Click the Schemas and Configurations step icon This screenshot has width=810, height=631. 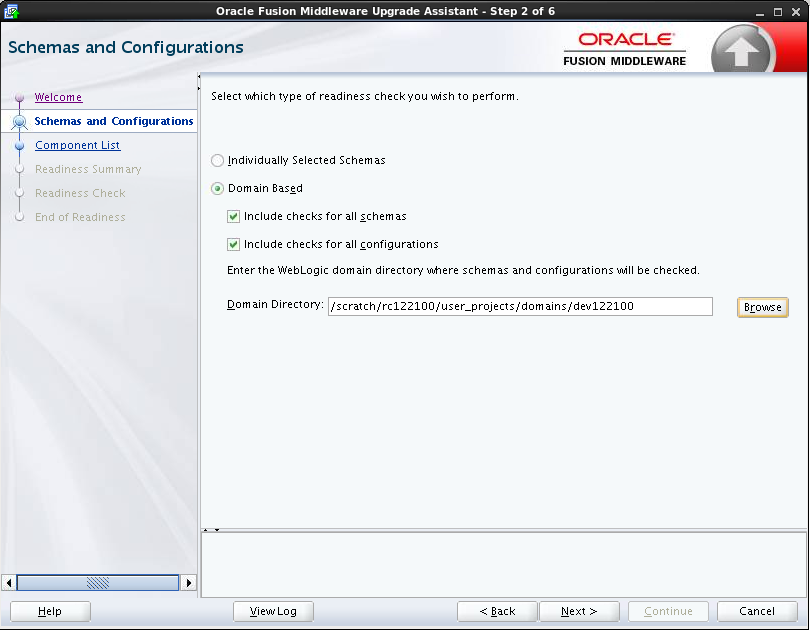coord(20,121)
